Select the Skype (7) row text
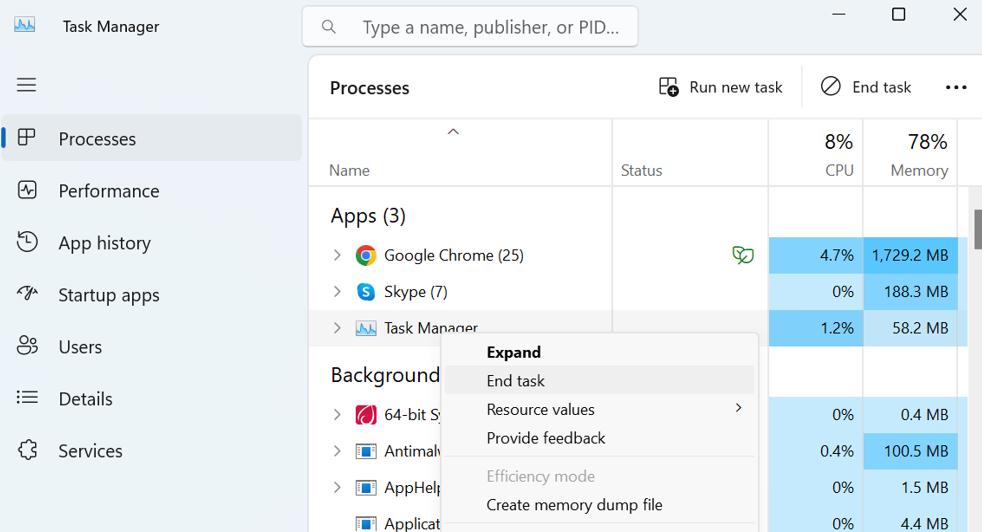This screenshot has height=532, width=982. 416,291
